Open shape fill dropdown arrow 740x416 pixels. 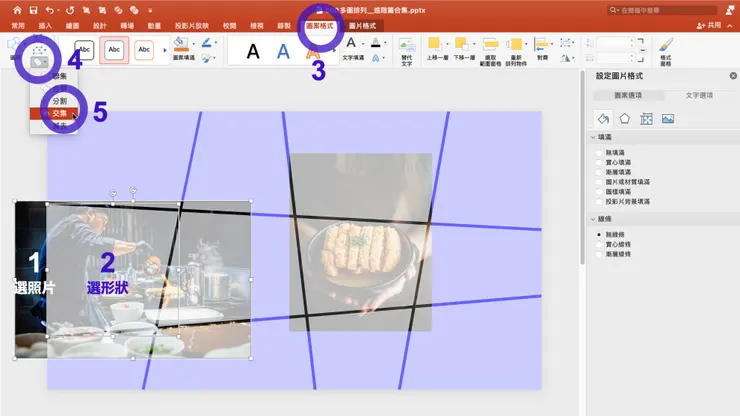tap(193, 44)
